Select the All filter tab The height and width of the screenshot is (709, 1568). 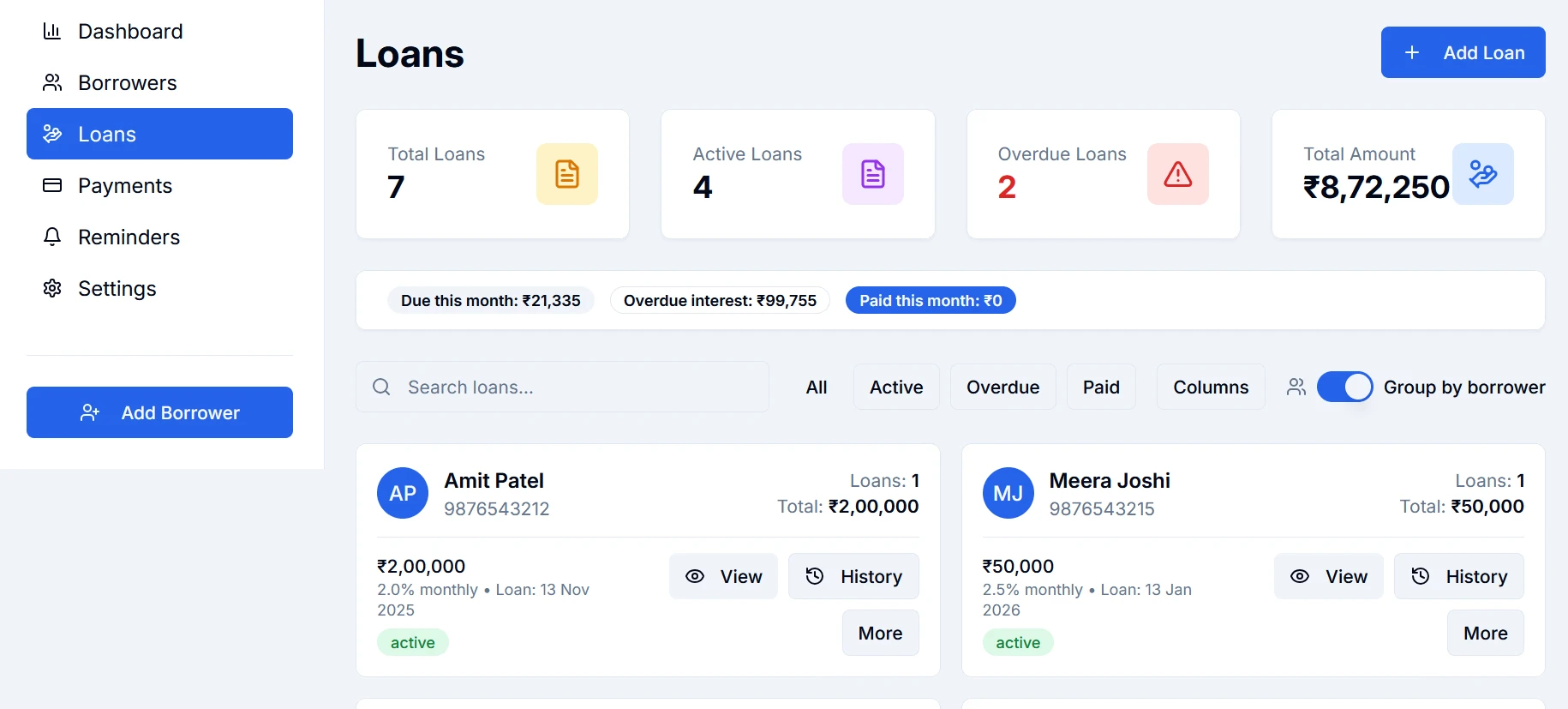817,387
